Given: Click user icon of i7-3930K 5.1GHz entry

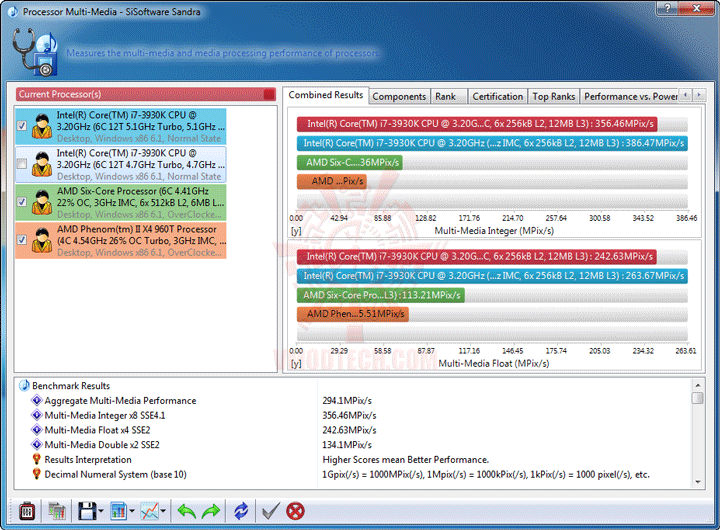Looking at the screenshot, I should [x=42, y=126].
